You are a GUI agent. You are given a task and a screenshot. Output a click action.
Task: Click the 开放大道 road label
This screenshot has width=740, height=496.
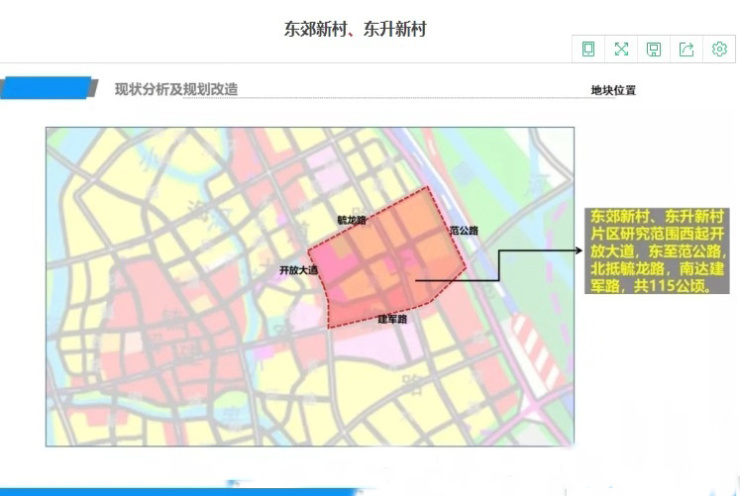pos(298,270)
